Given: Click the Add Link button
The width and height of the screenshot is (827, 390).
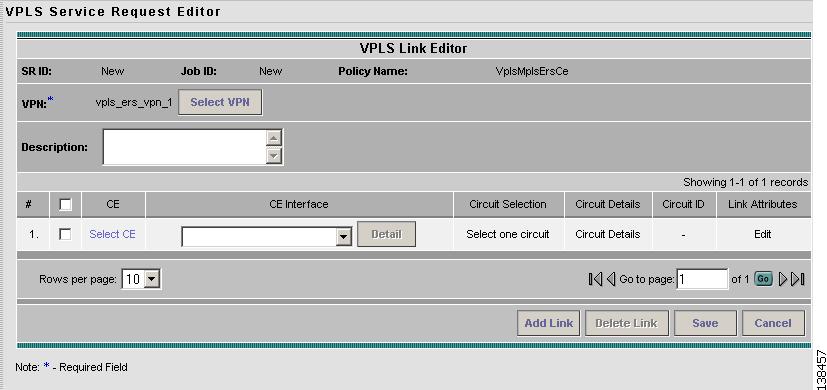Looking at the screenshot, I should pyautogui.click(x=549, y=323).
